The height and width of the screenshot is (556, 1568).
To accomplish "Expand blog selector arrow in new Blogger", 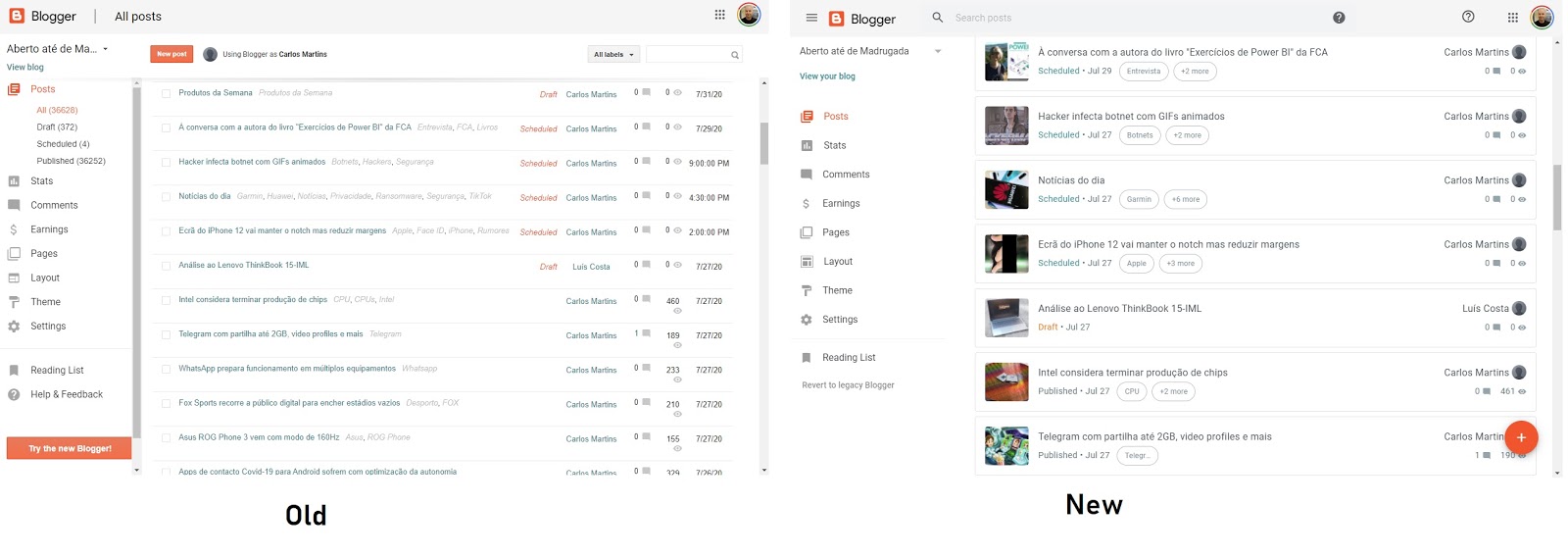I will point(938,51).
